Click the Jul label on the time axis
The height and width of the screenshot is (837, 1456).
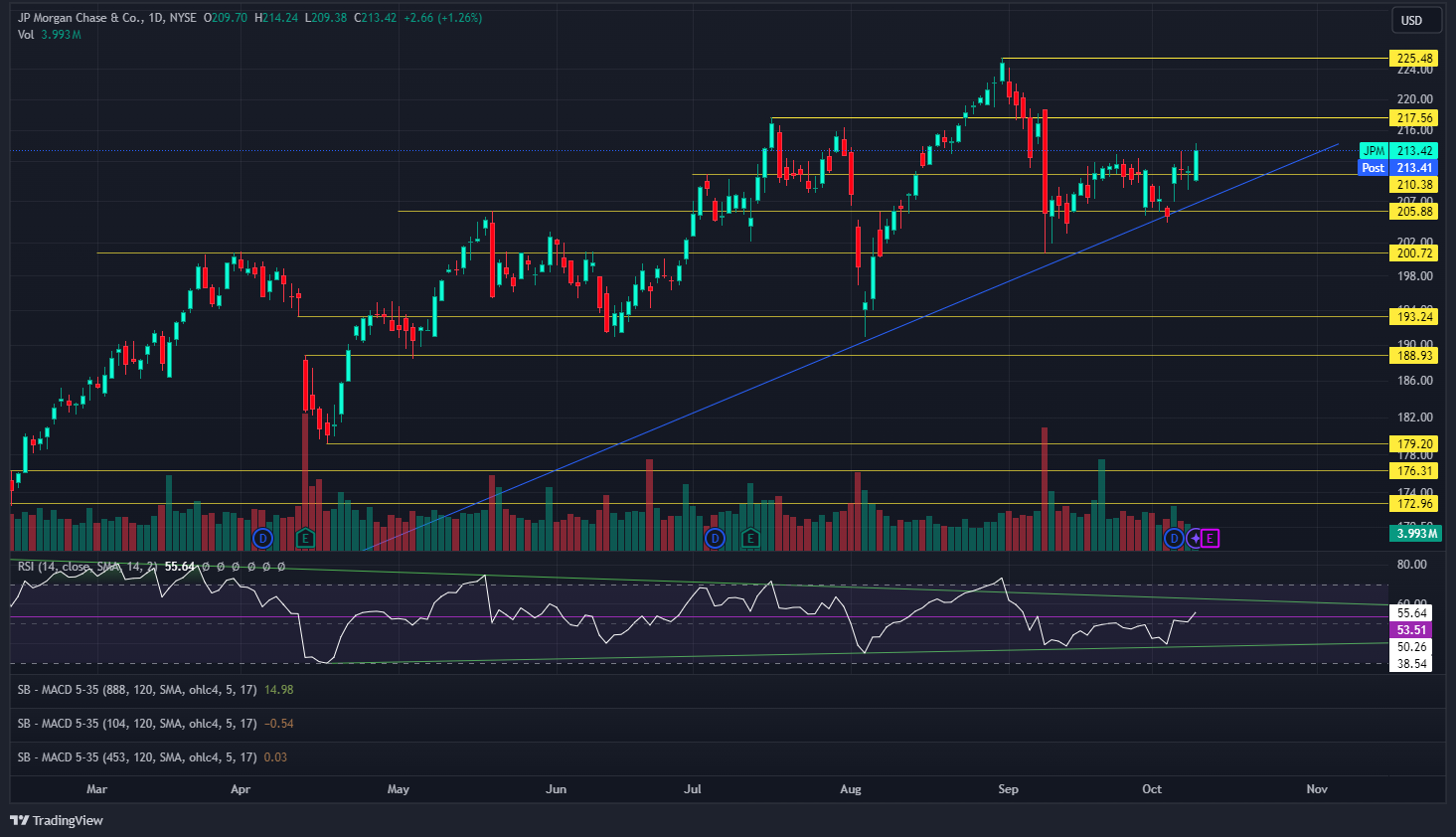(x=693, y=789)
